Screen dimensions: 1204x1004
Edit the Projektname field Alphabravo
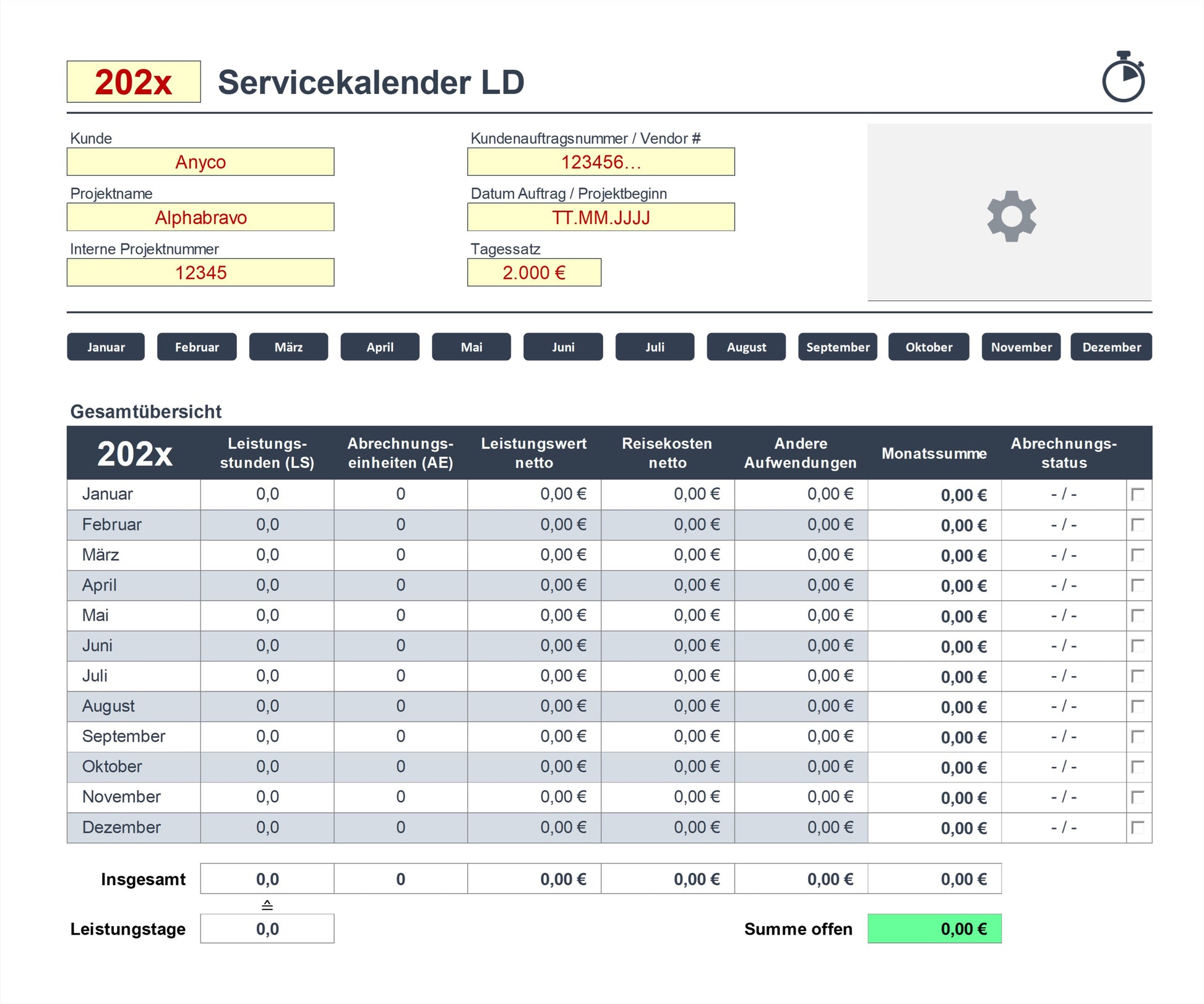coord(200,217)
